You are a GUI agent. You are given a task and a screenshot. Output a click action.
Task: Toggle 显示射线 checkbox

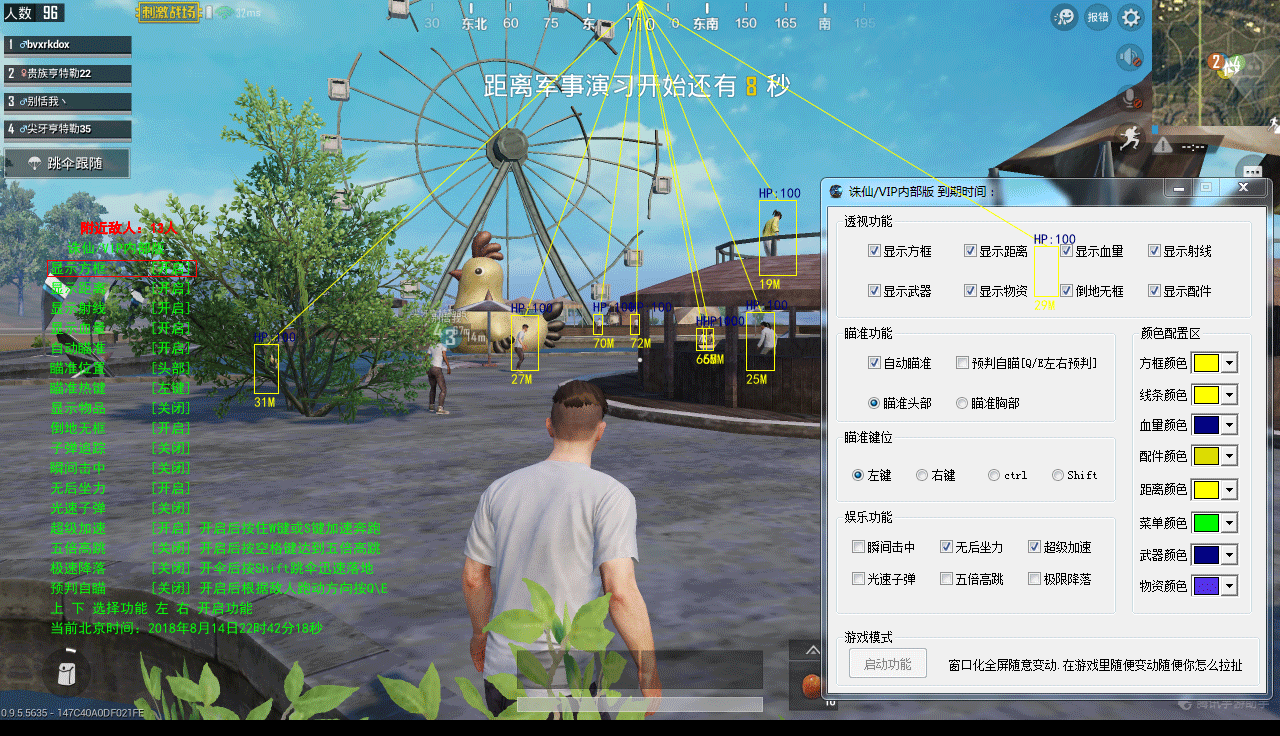pyautogui.click(x=1155, y=251)
